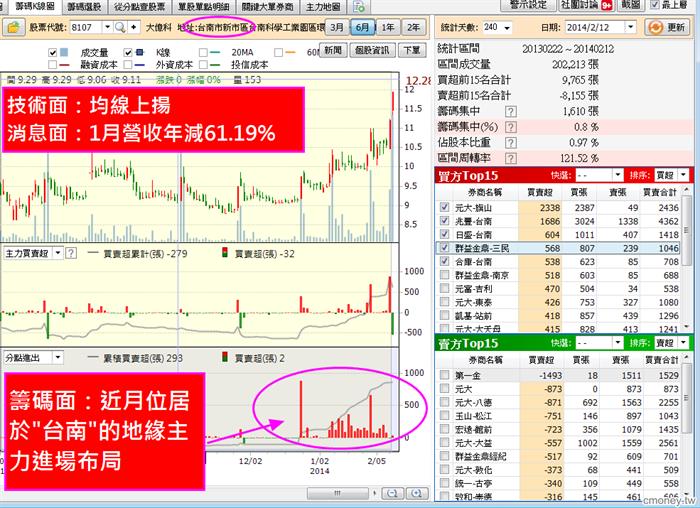
Task: Select the 群益金鼎-三民 broker row name
Action: click(x=482, y=248)
